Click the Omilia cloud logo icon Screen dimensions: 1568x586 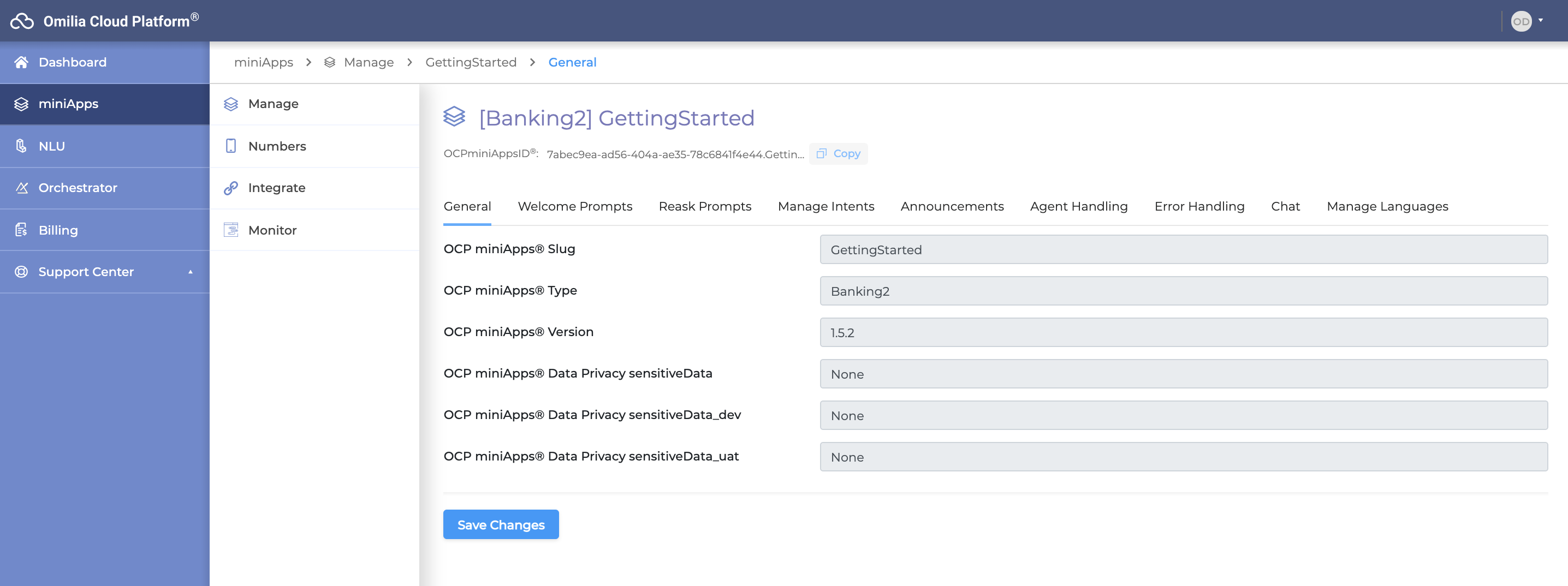(22, 21)
